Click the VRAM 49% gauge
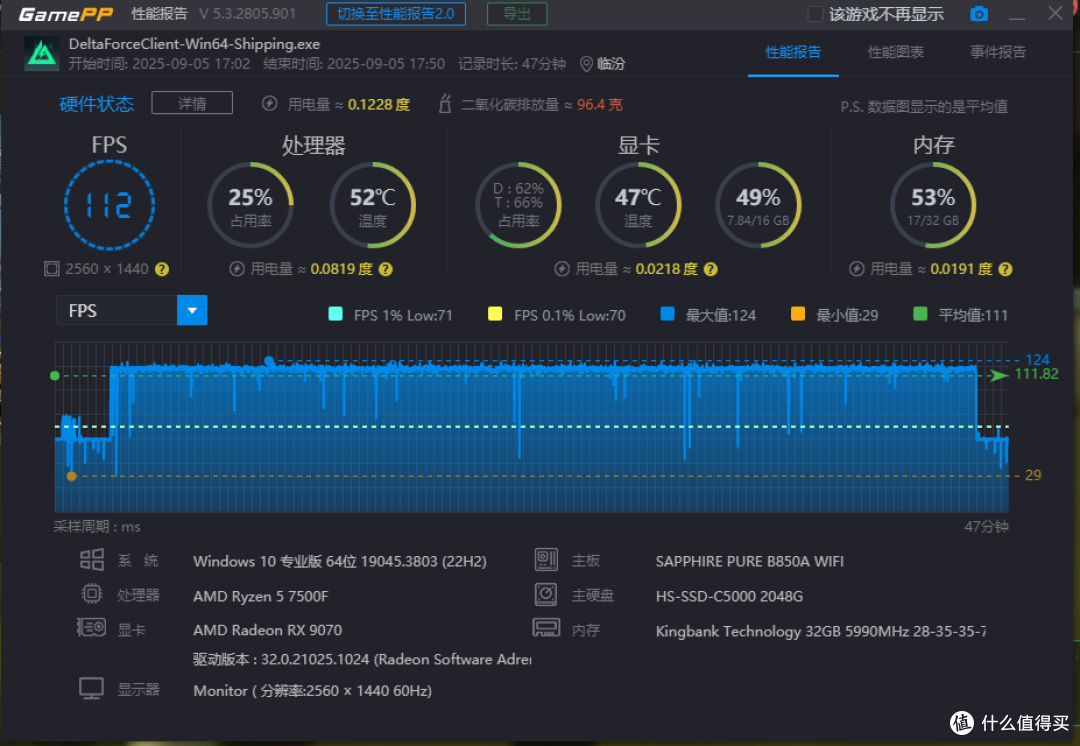The height and width of the screenshot is (746, 1080). point(758,205)
